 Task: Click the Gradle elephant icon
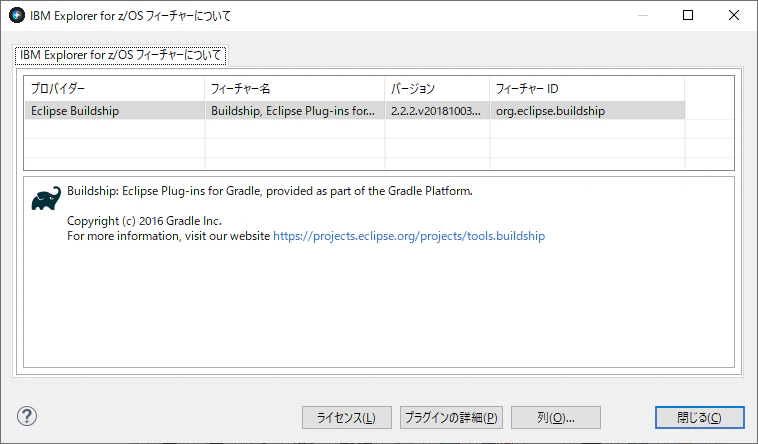[46, 198]
